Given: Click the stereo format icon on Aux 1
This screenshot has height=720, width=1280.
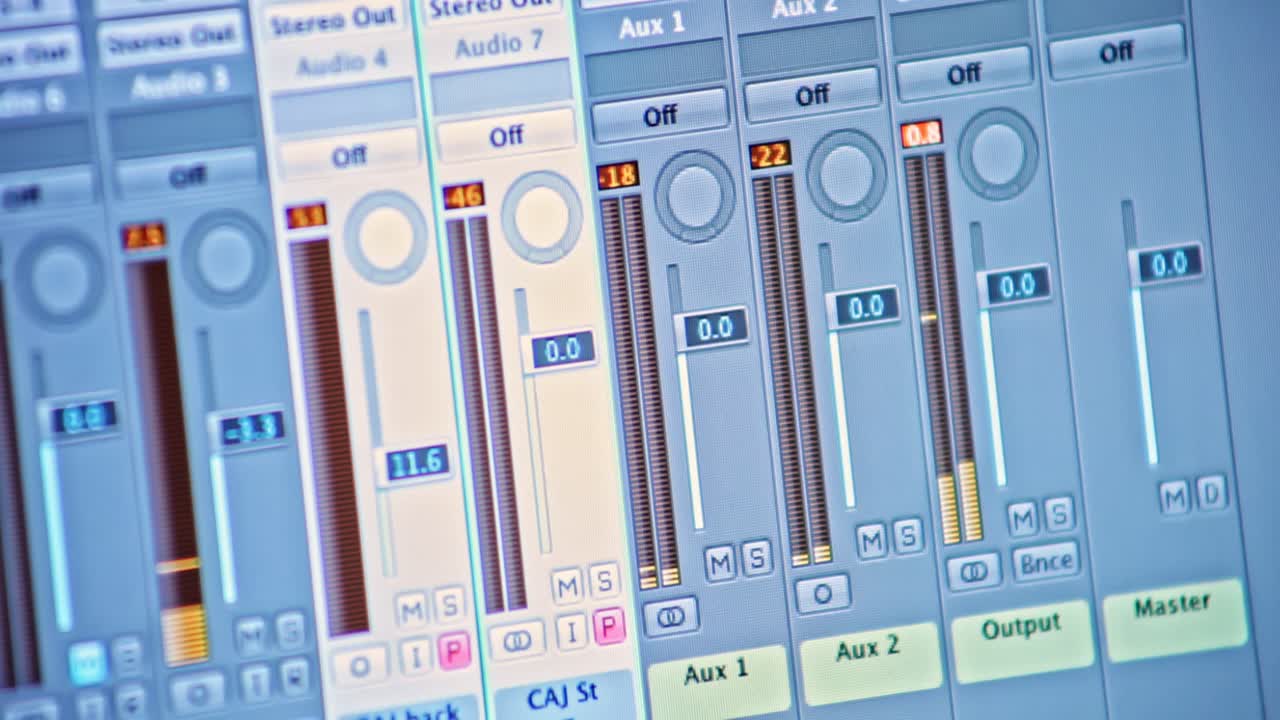Looking at the screenshot, I should coord(670,617).
